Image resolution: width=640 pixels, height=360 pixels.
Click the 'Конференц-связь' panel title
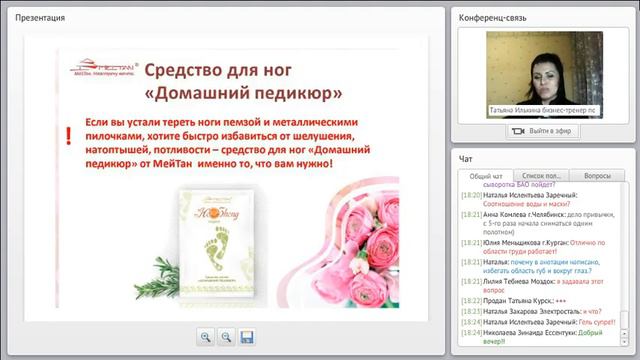(x=493, y=18)
